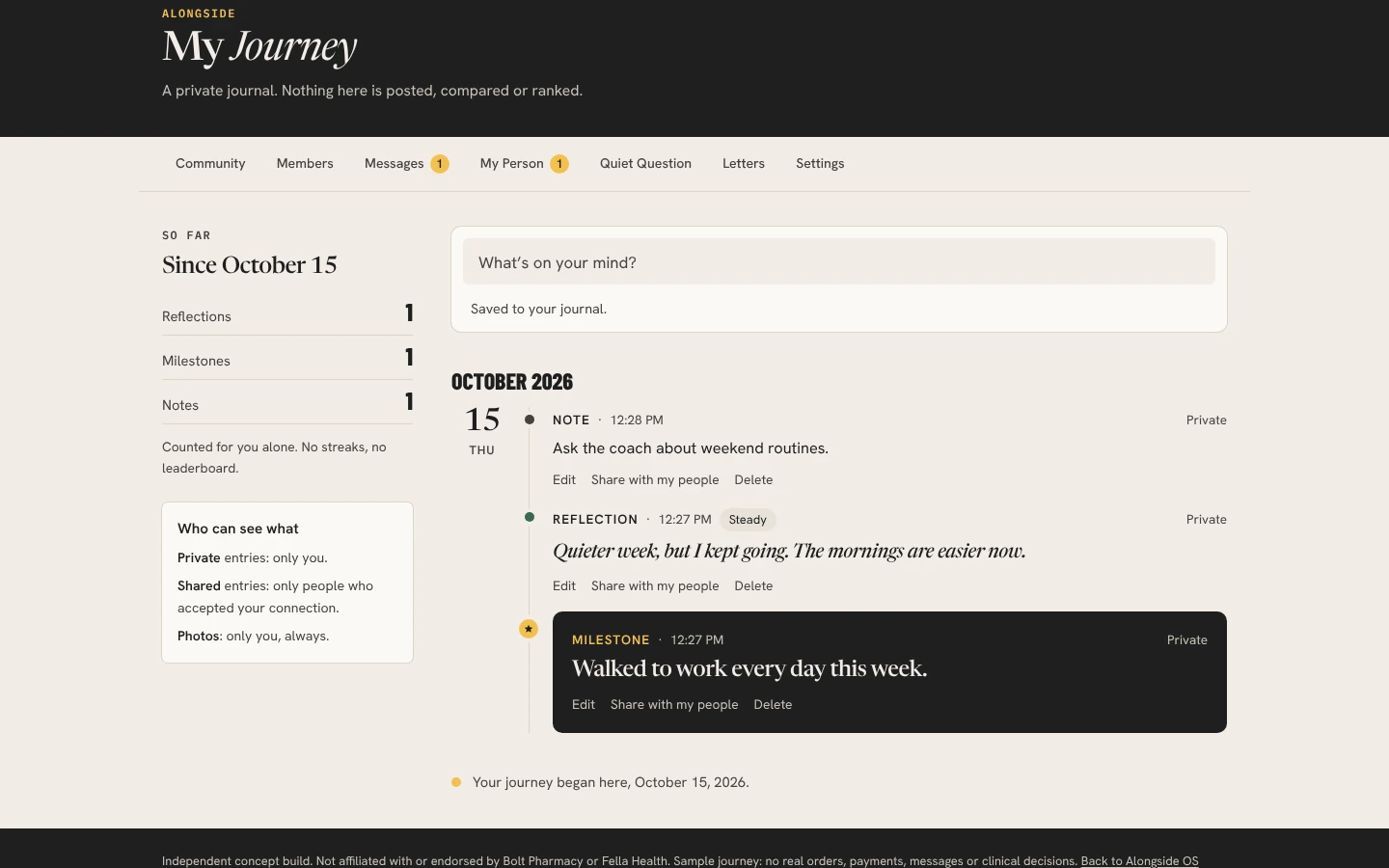Click the green Reflection timeline dot
Screen dimensions: 1389x868
point(530,517)
